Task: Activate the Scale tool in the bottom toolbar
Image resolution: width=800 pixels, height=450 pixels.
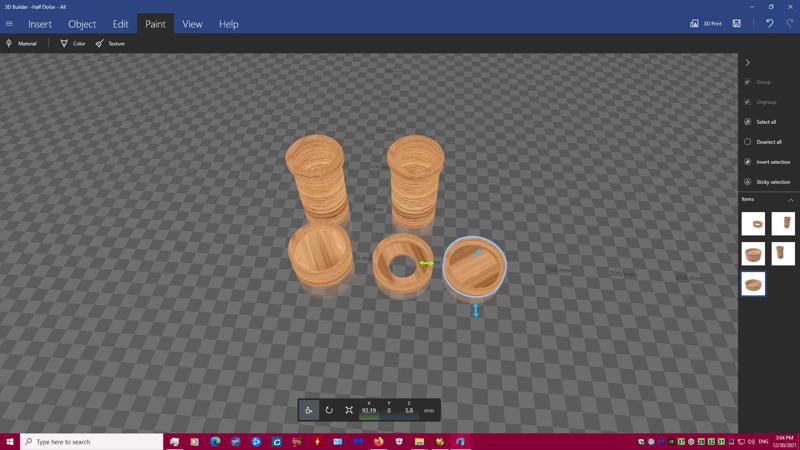Action: pyautogui.click(x=349, y=410)
